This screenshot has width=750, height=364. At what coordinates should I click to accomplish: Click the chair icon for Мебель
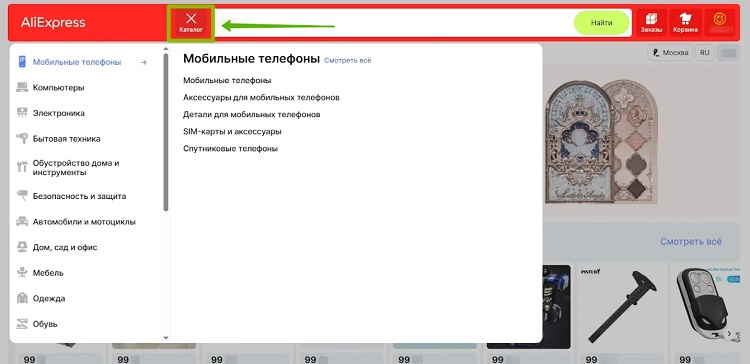click(x=22, y=273)
